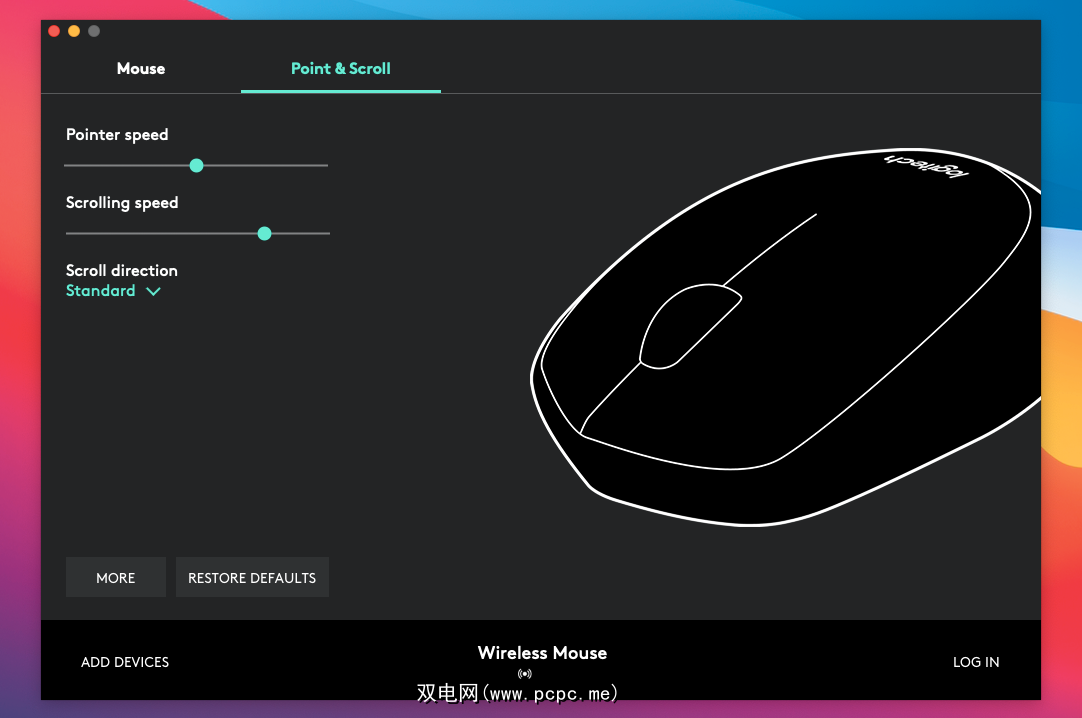Select the Point & Scroll tab
This screenshot has height=718, width=1082.
(x=341, y=68)
